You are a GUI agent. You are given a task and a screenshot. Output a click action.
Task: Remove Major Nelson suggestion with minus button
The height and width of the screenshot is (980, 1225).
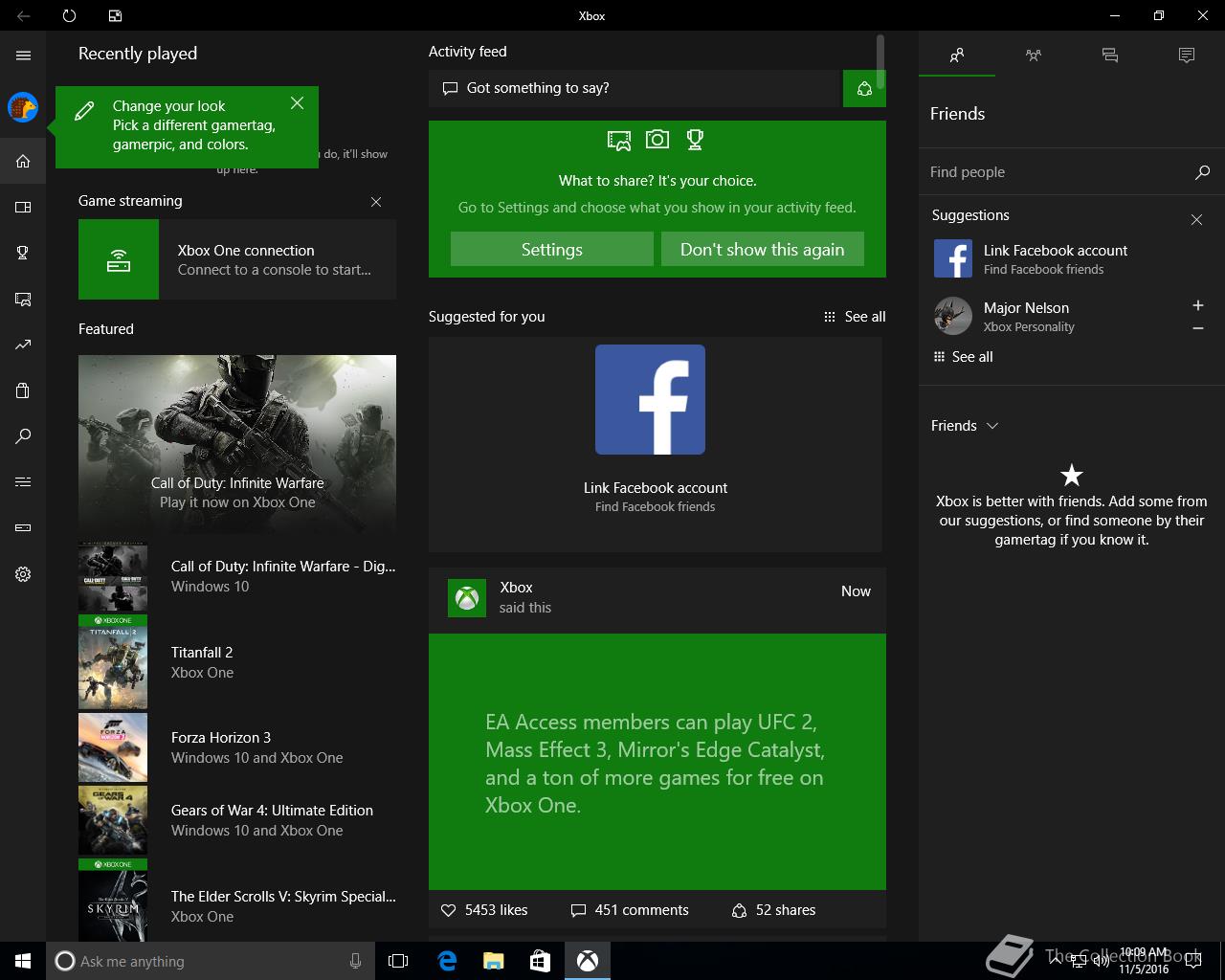(x=1198, y=328)
